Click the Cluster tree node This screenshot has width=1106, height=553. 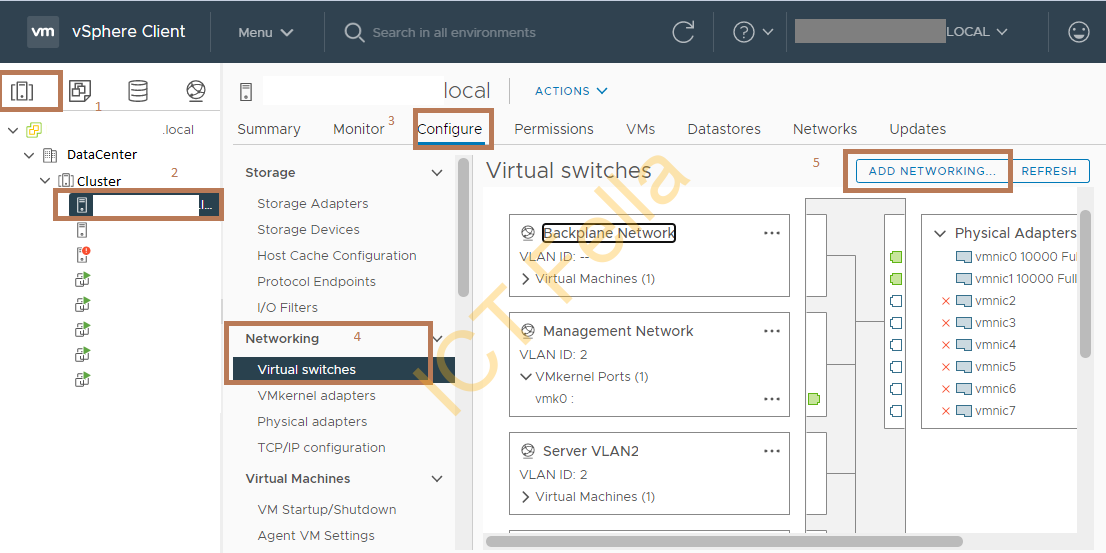point(99,181)
